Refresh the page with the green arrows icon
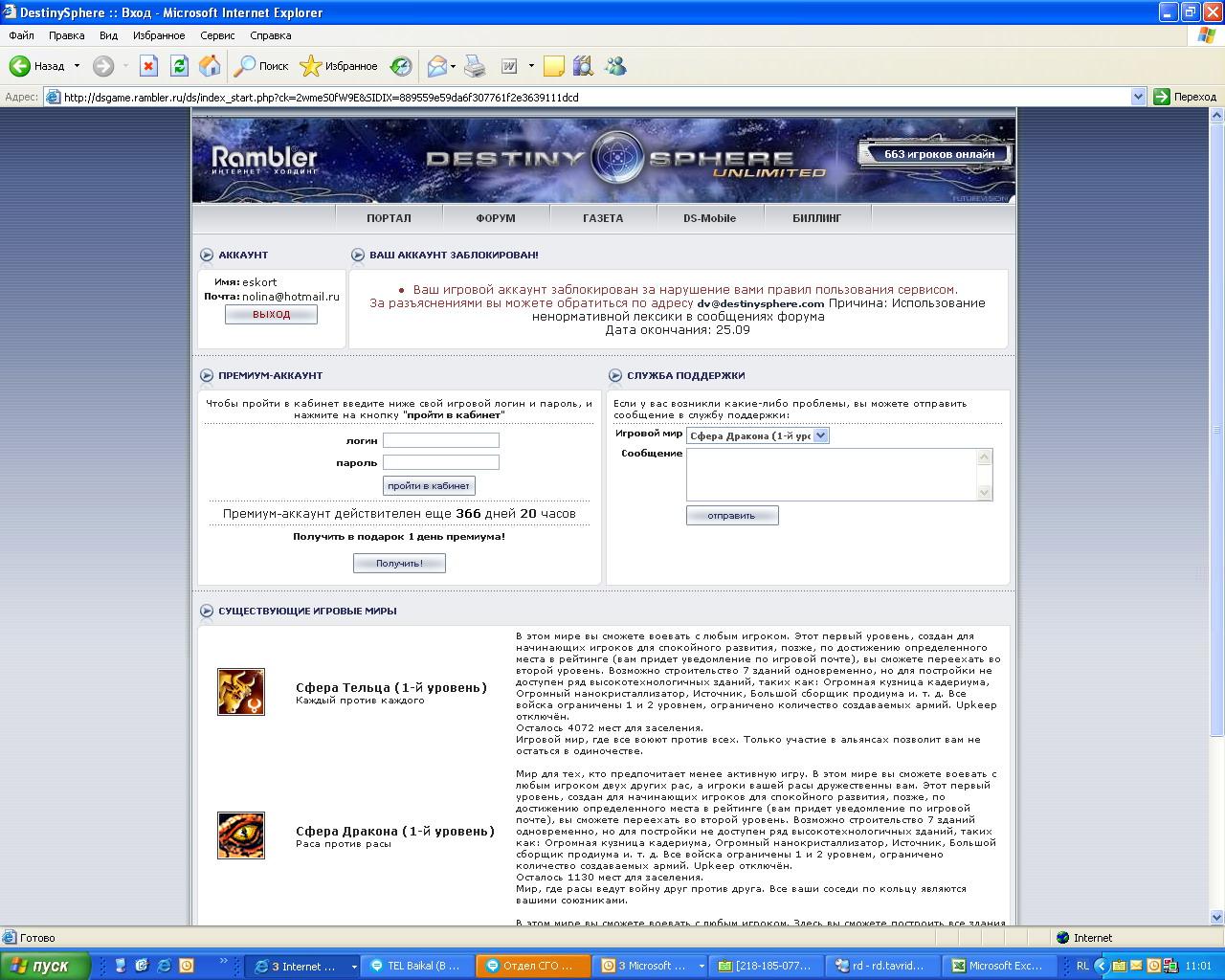The width and height of the screenshot is (1225, 980). click(179, 66)
